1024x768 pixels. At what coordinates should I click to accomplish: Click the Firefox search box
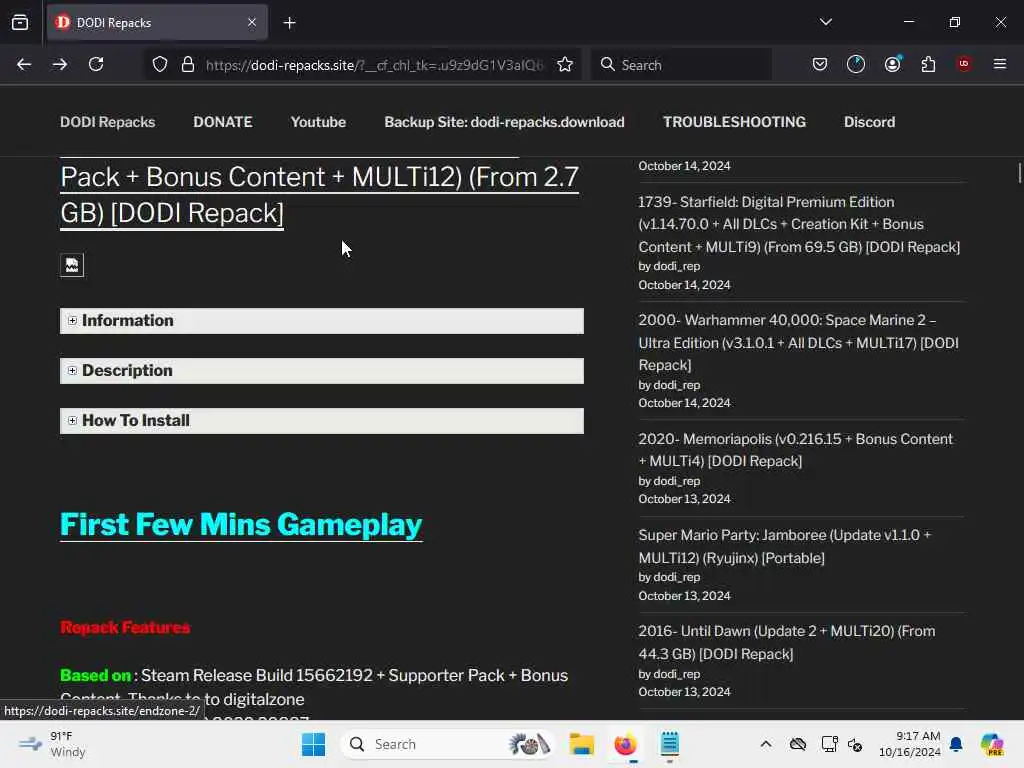681,65
